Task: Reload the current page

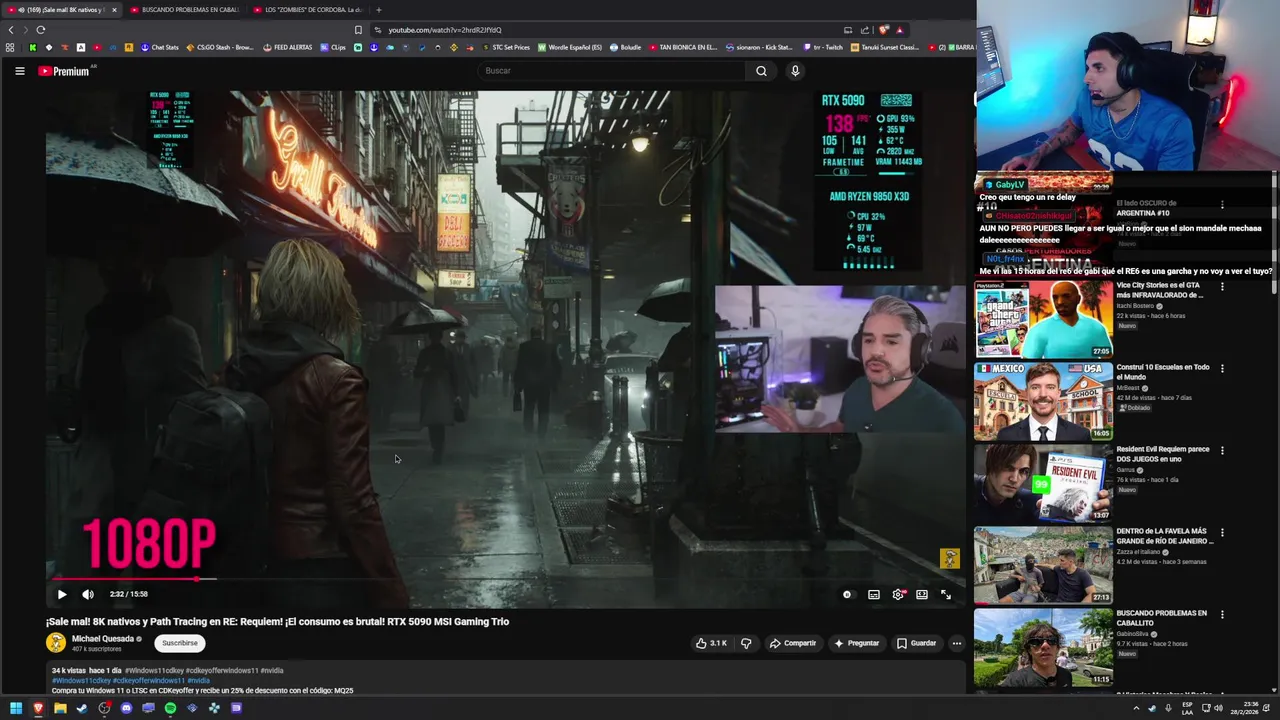Action: pyautogui.click(x=41, y=30)
